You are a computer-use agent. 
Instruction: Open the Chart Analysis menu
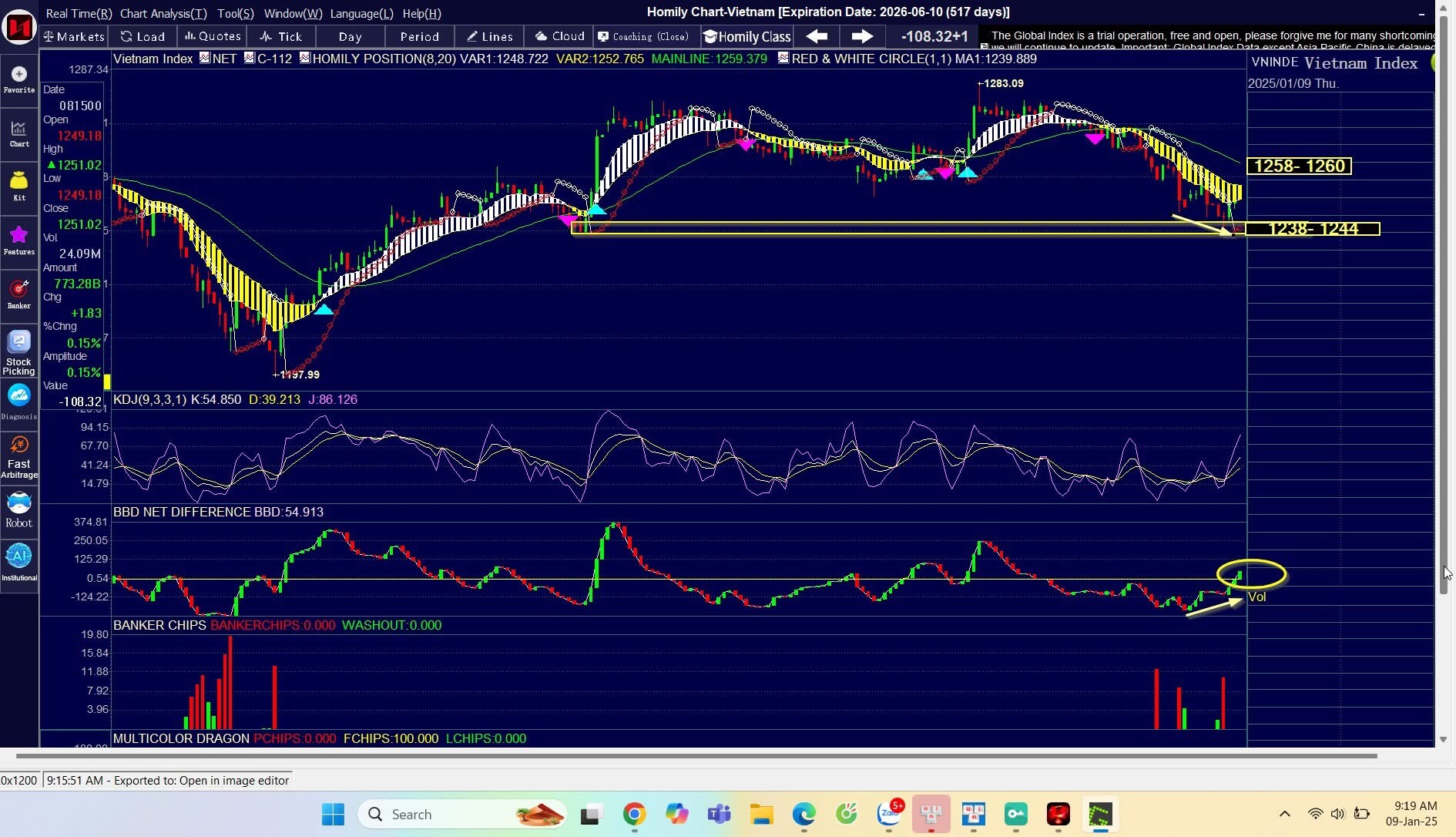point(163,13)
